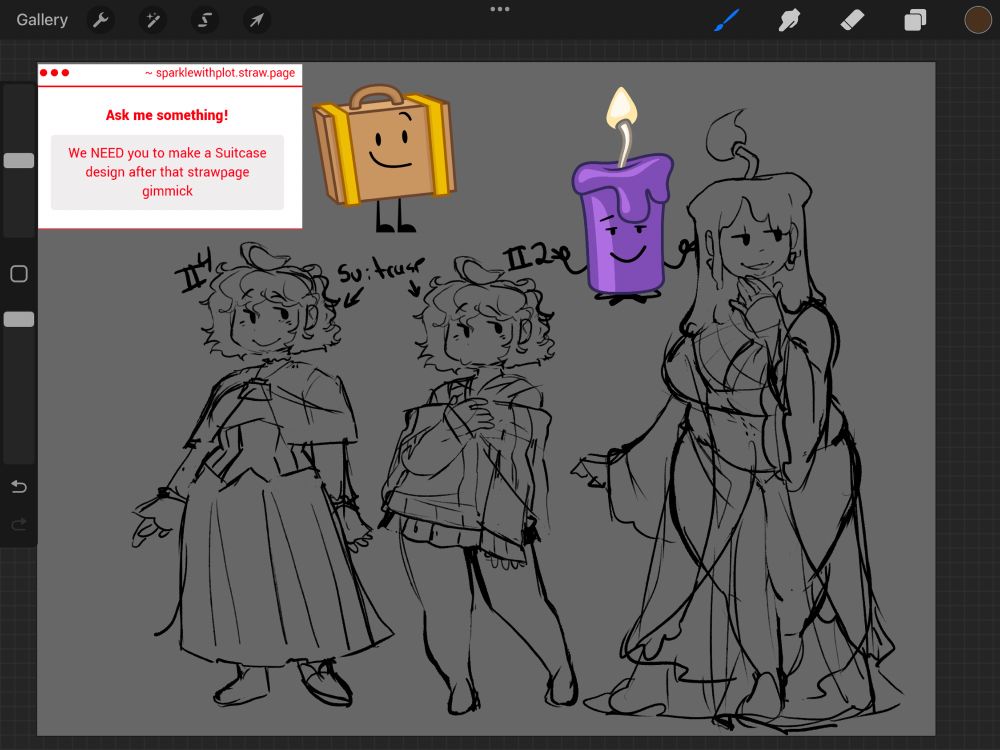Select the Eraser tool
1000x750 pixels.
tap(852, 20)
